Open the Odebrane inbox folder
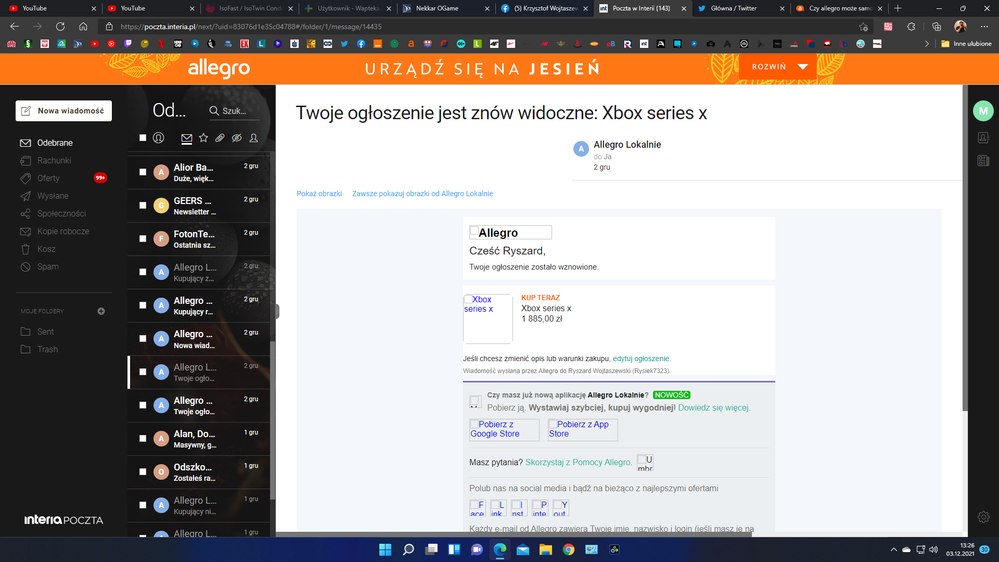Image resolution: width=999 pixels, height=562 pixels. pyautogui.click(x=55, y=143)
